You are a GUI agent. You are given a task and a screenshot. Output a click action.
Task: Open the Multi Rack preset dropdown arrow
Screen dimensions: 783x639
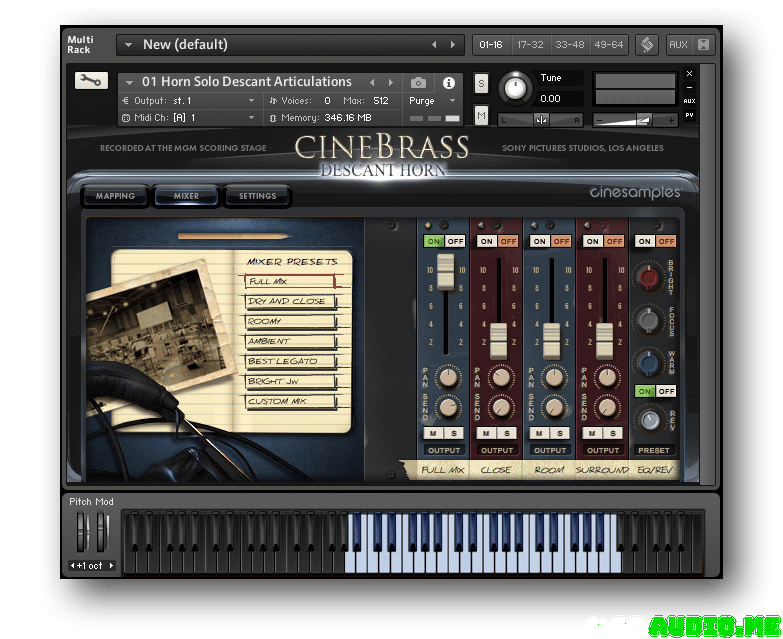tap(127, 45)
